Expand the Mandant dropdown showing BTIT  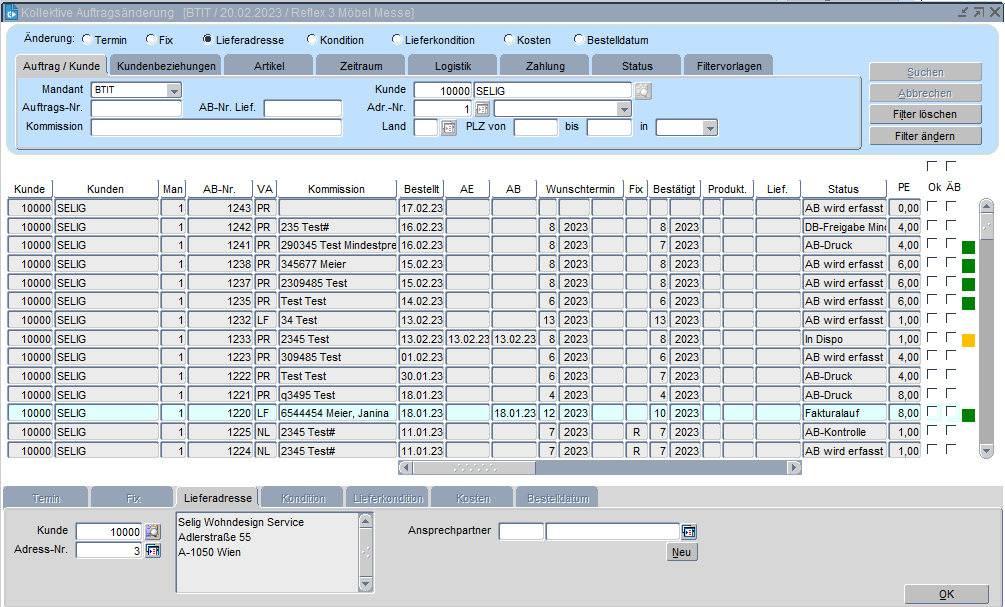[x=173, y=90]
